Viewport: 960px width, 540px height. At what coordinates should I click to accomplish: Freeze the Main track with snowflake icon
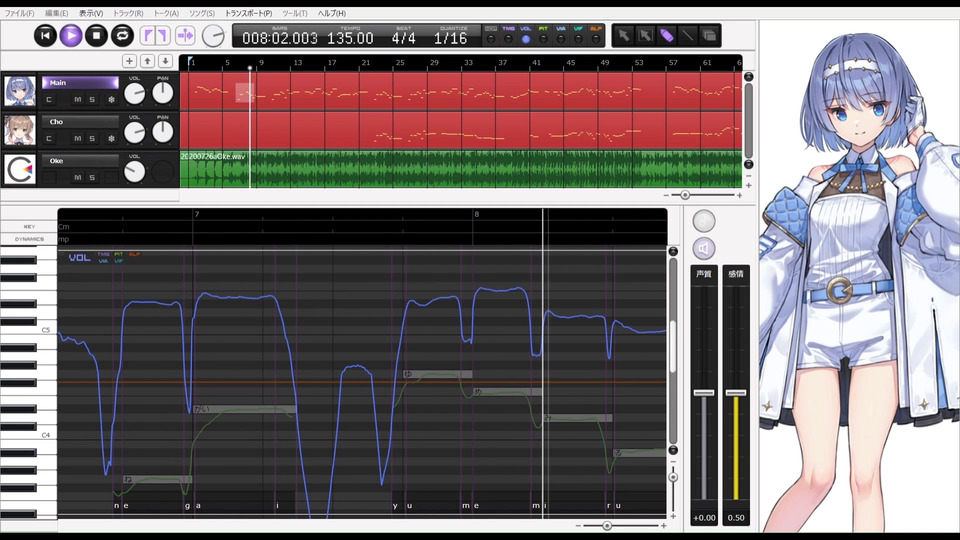(x=111, y=99)
